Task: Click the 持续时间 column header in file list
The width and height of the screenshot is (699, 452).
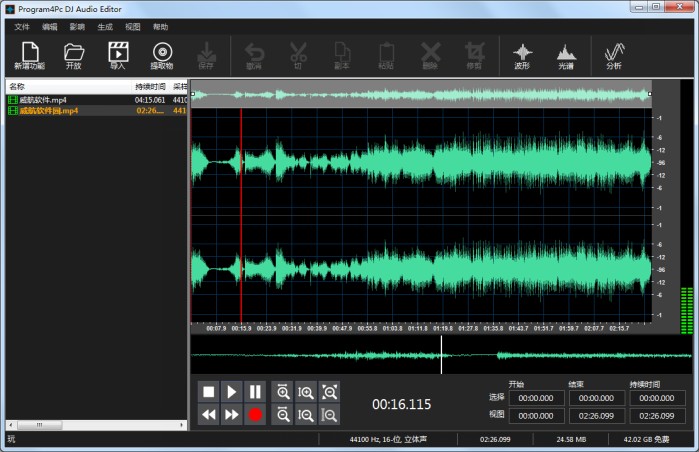Action: [x=150, y=87]
